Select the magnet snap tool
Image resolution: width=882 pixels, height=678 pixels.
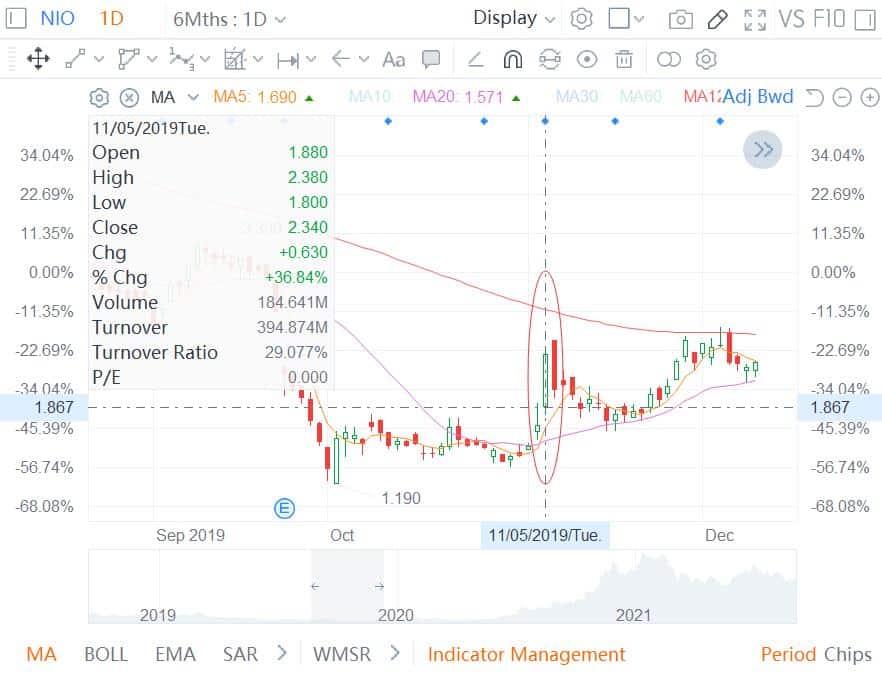pos(512,60)
